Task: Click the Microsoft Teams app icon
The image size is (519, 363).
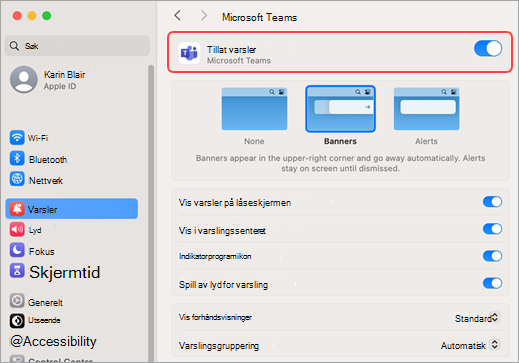Action: 189,53
